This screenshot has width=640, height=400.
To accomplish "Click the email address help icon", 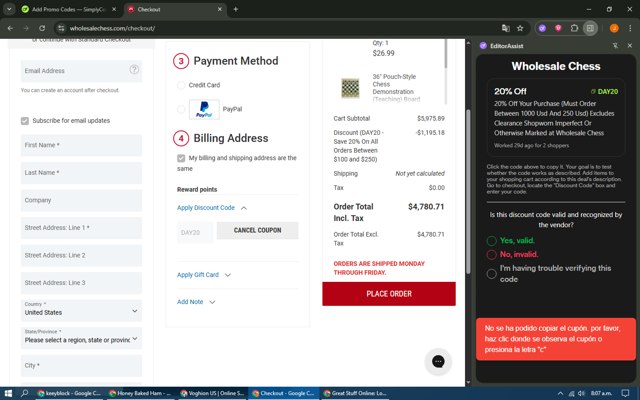I will 134,70.
